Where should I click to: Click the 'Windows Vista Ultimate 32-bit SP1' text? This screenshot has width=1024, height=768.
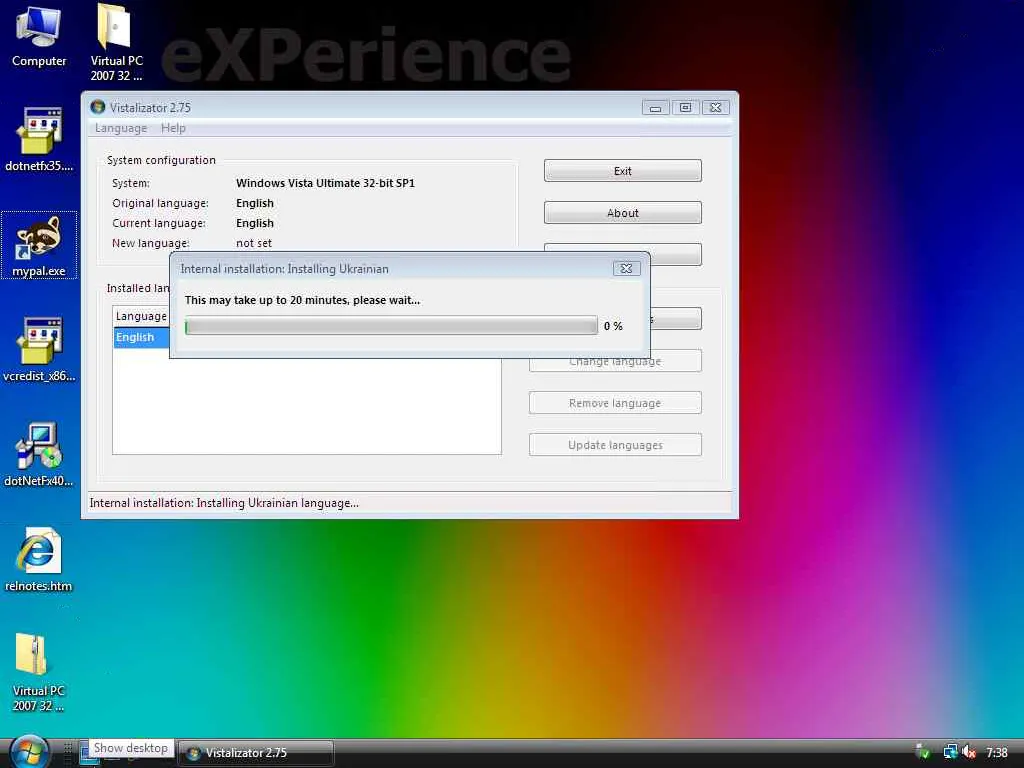[325, 183]
